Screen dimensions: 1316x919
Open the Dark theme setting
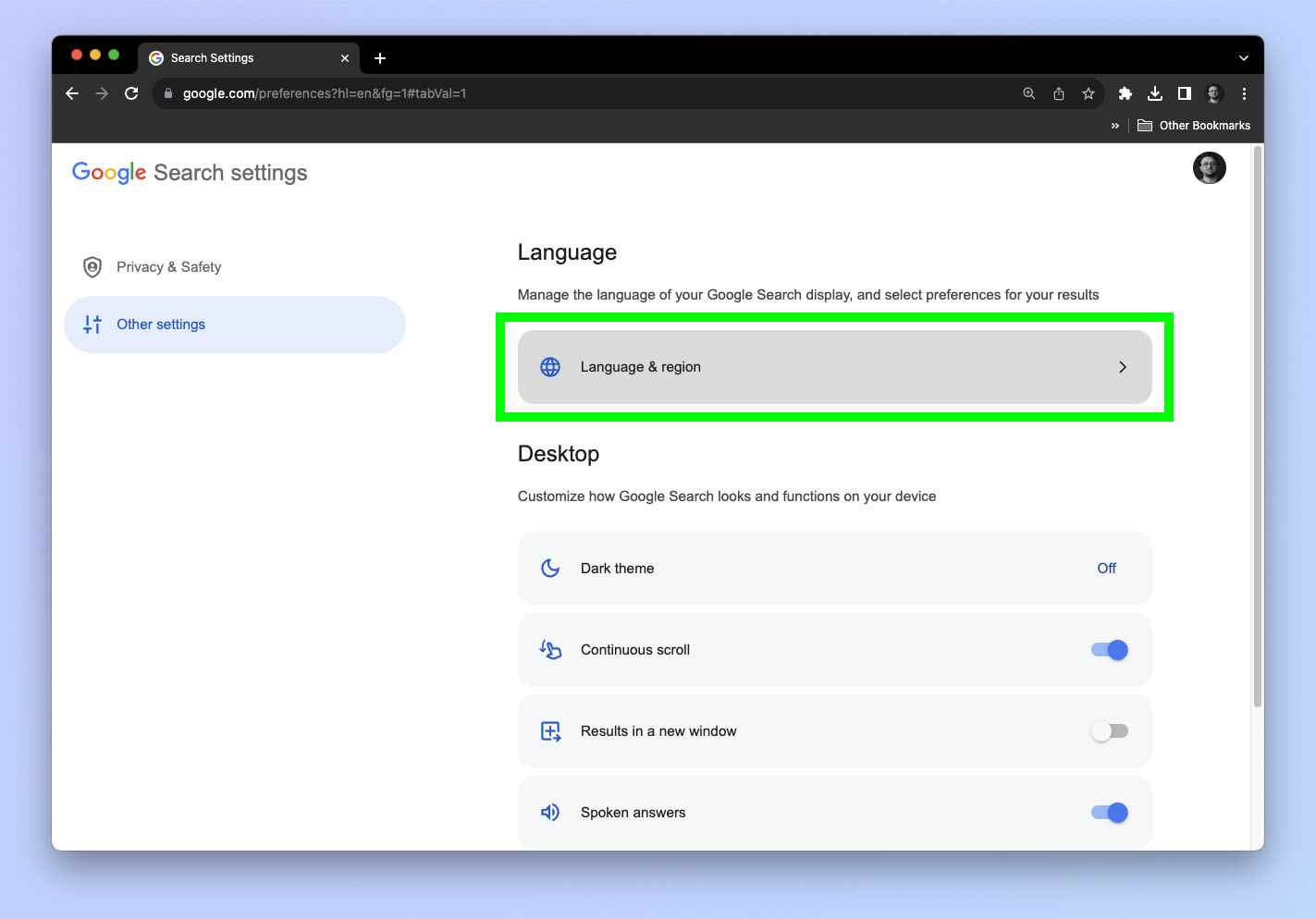point(835,569)
